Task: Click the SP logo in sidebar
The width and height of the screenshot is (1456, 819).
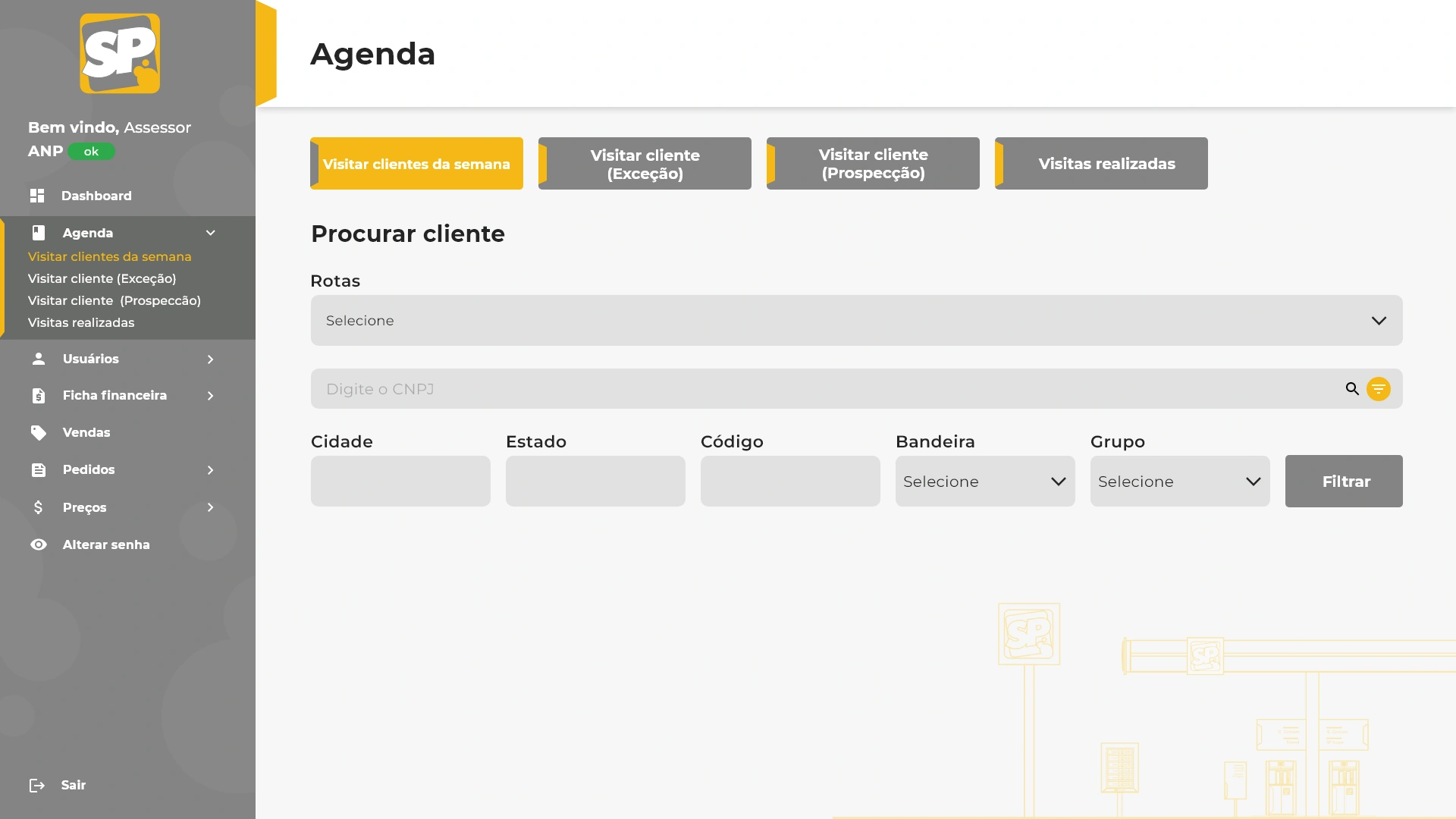Action: [120, 54]
